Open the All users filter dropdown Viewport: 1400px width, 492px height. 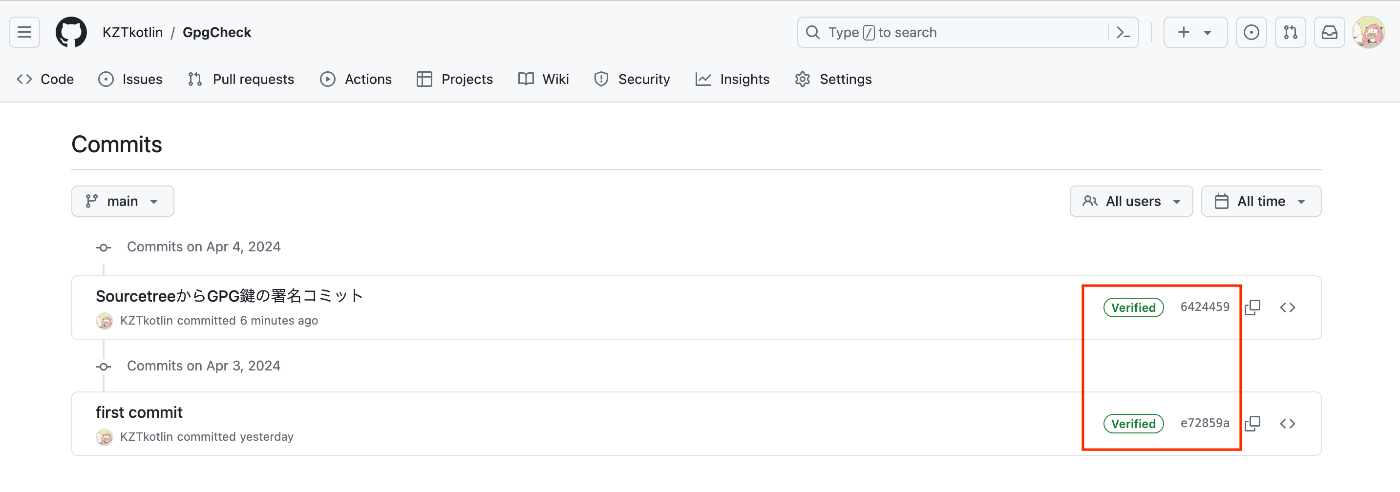point(1131,201)
